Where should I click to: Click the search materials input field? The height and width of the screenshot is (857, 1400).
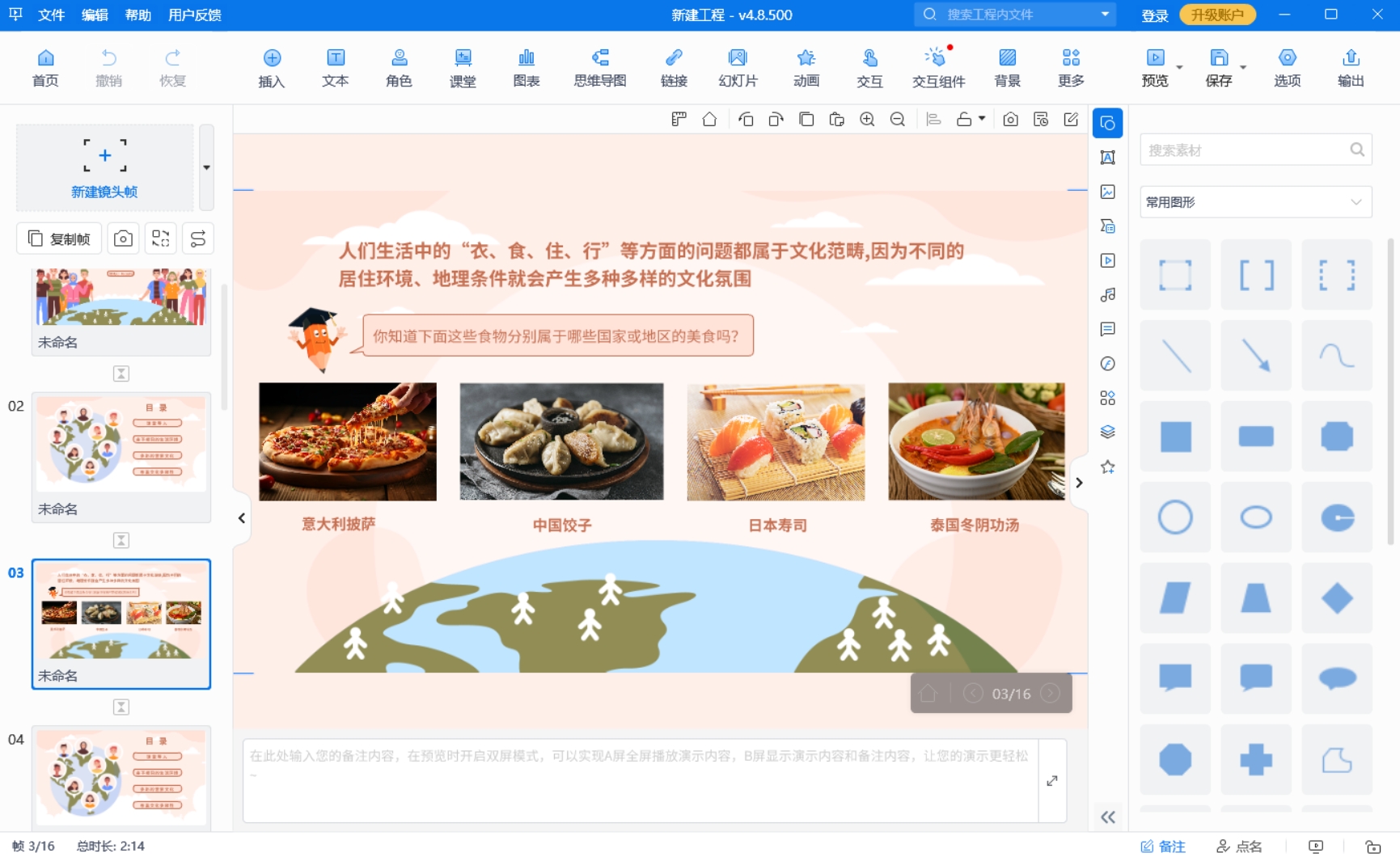[1255, 150]
